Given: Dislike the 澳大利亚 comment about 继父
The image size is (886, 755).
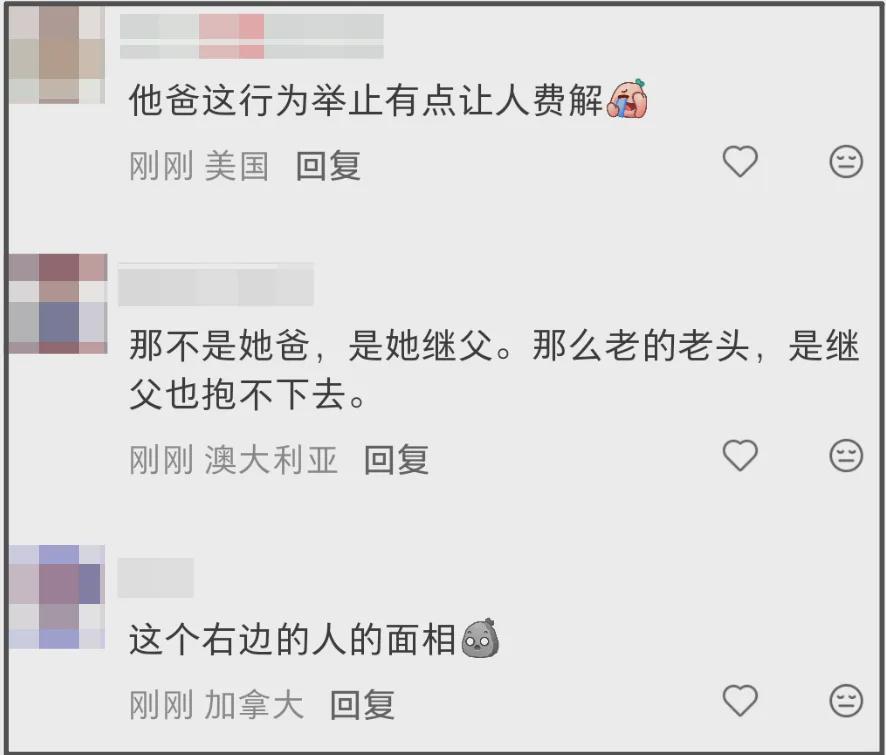Looking at the screenshot, I should (846, 455).
